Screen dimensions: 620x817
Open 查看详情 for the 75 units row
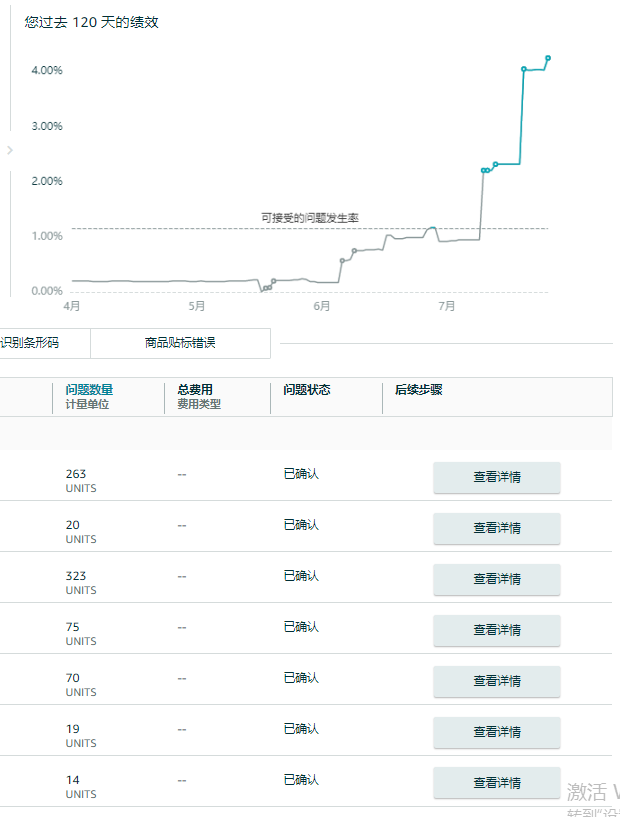tap(497, 630)
